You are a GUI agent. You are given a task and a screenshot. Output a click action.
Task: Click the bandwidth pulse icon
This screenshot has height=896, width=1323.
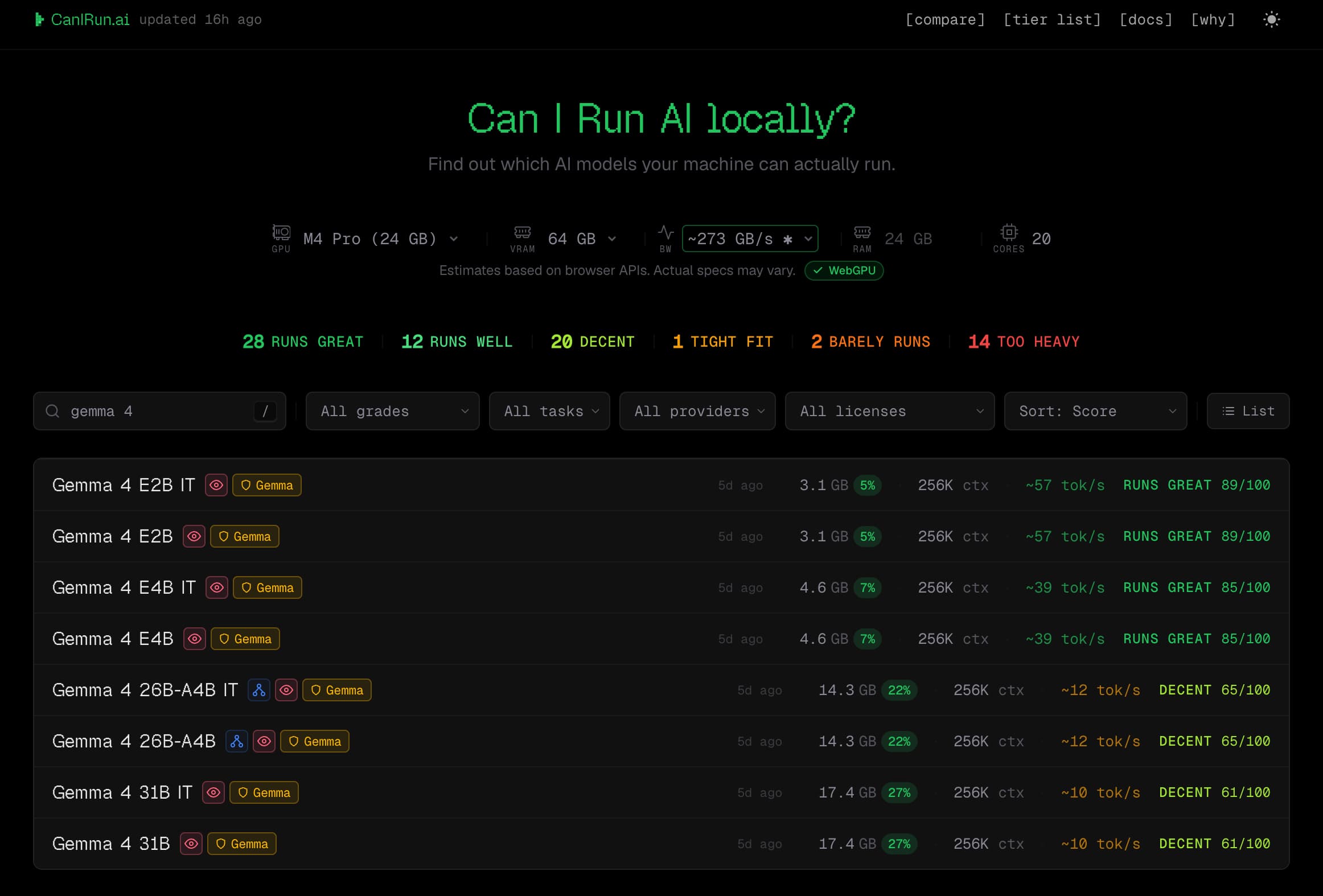pos(665,232)
